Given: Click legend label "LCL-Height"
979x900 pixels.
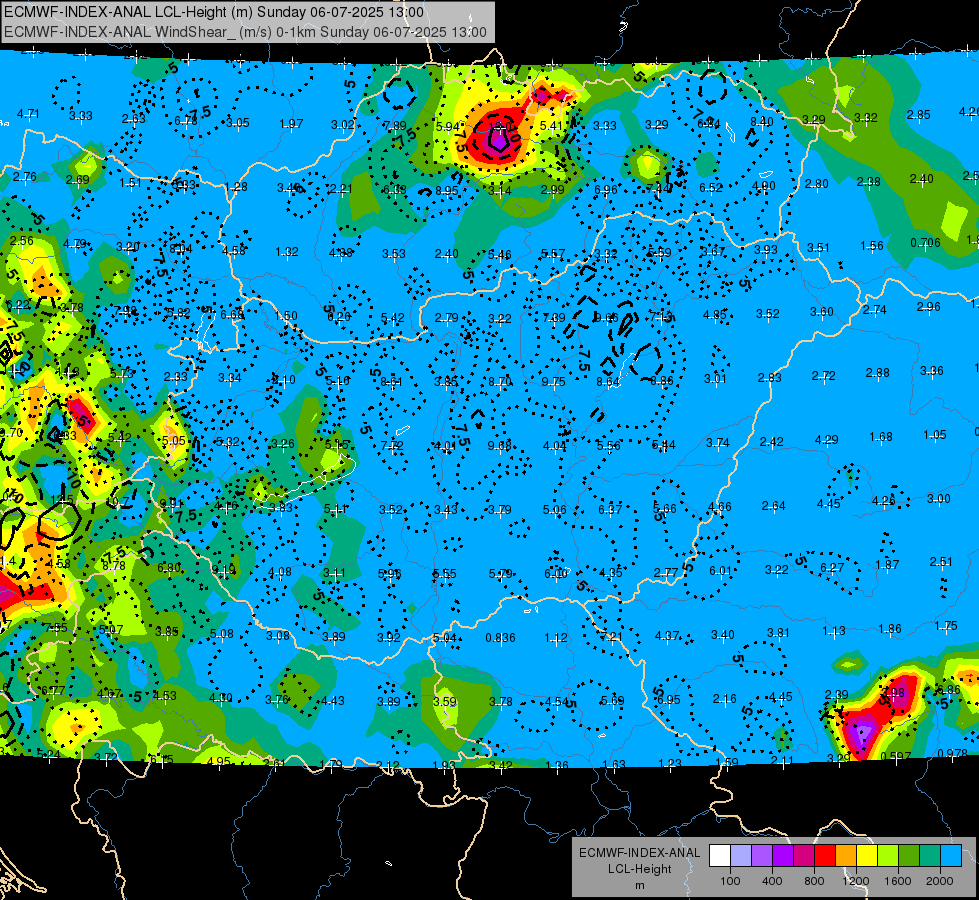Looking at the screenshot, I should tap(639, 869).
